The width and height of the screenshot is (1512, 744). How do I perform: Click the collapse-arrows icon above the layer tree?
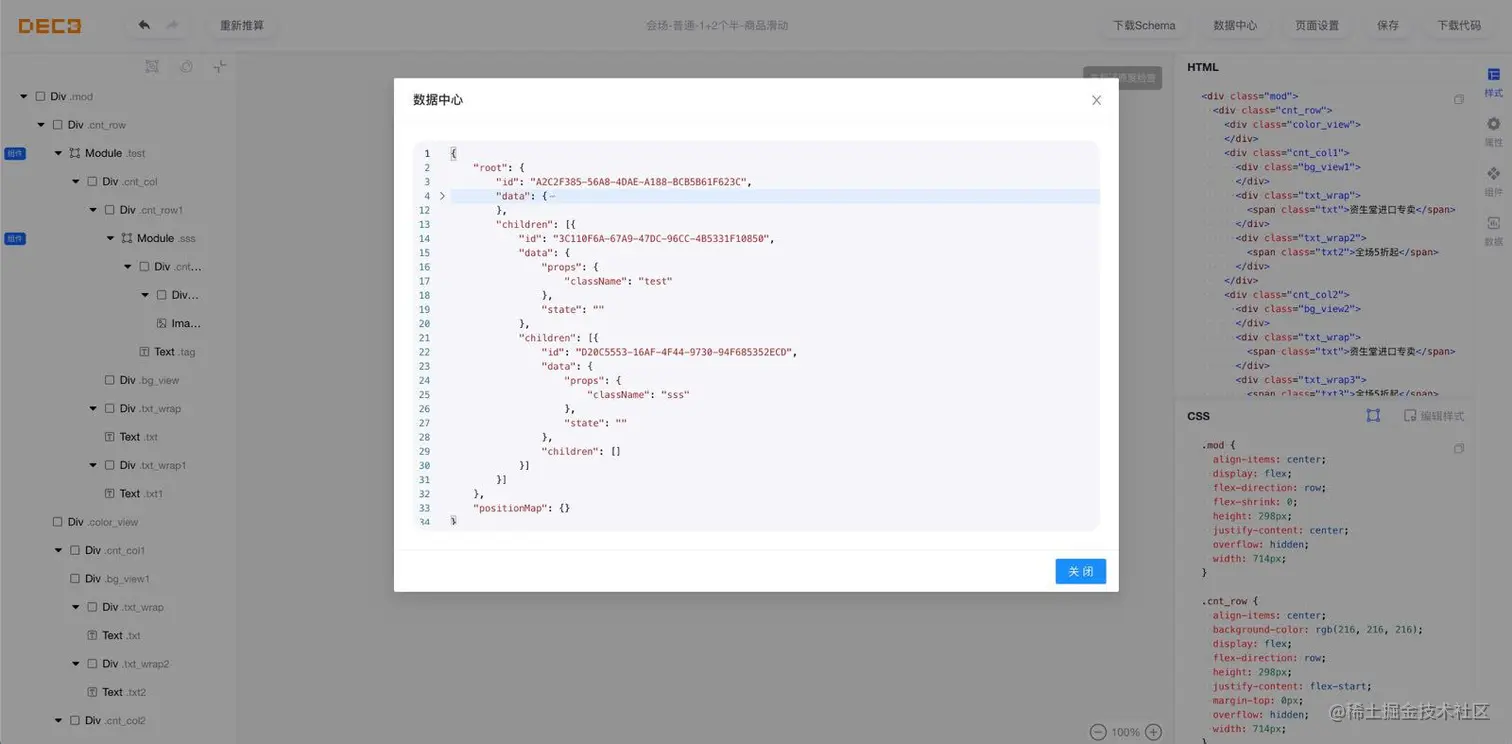(220, 67)
